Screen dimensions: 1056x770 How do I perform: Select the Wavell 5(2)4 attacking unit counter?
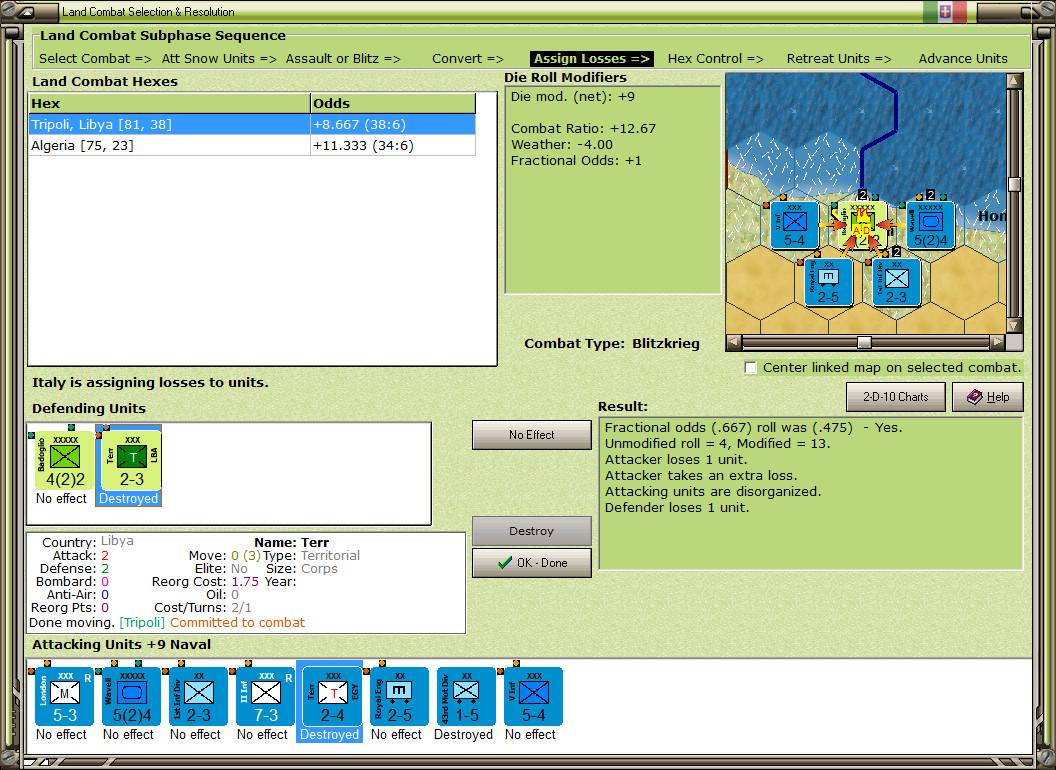[131, 697]
